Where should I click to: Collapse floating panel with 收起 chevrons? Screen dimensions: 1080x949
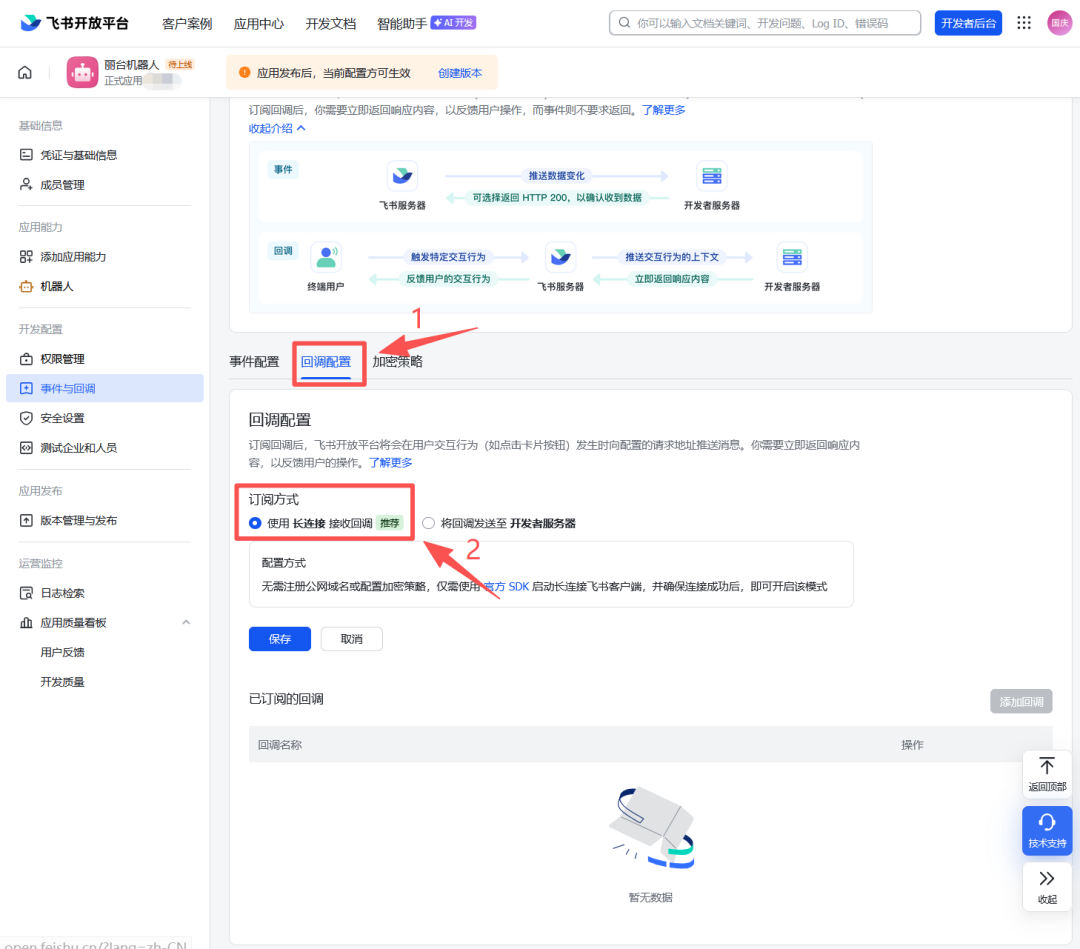point(1047,887)
